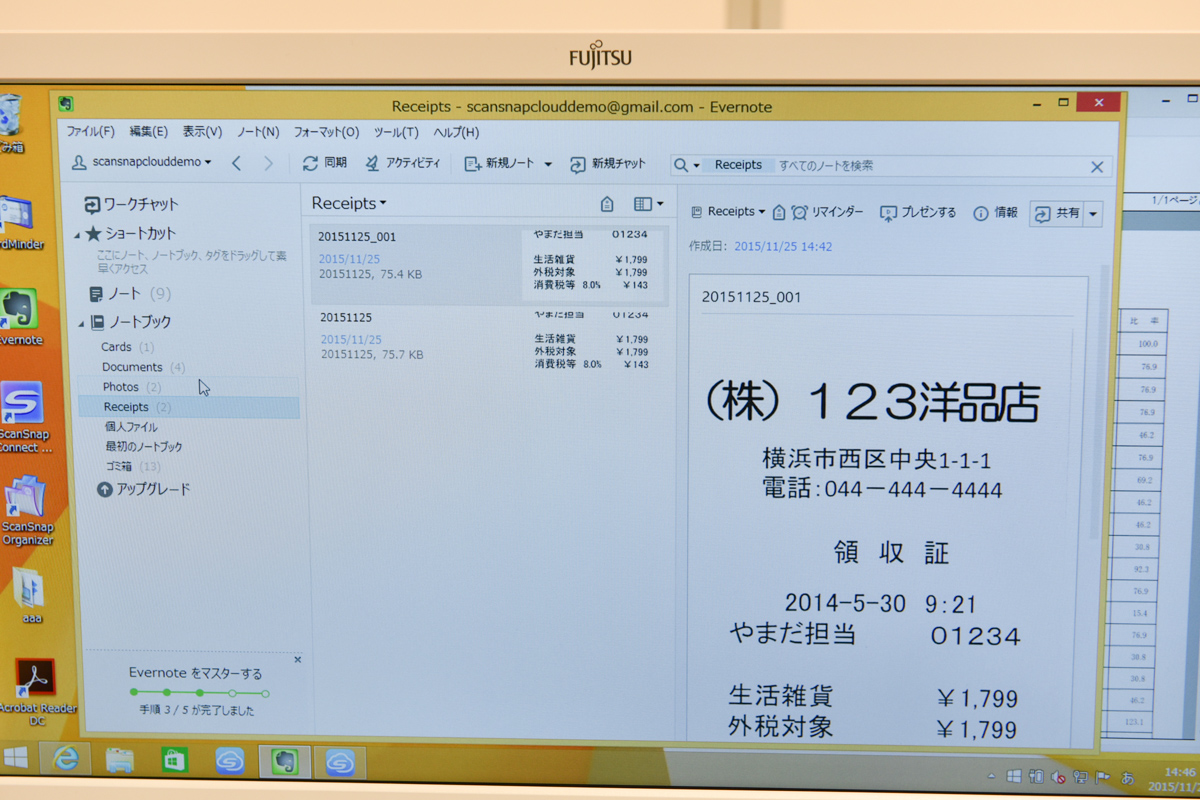1200x800 pixels.
Task: Set a リマインダー on the note
Action: click(827, 212)
